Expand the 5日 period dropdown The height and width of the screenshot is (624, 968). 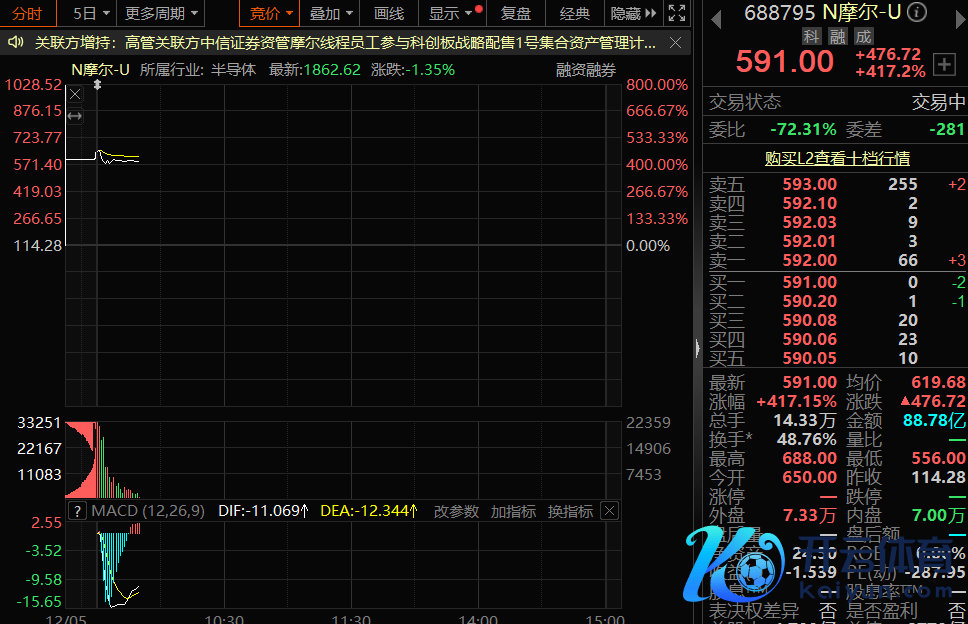[89, 14]
